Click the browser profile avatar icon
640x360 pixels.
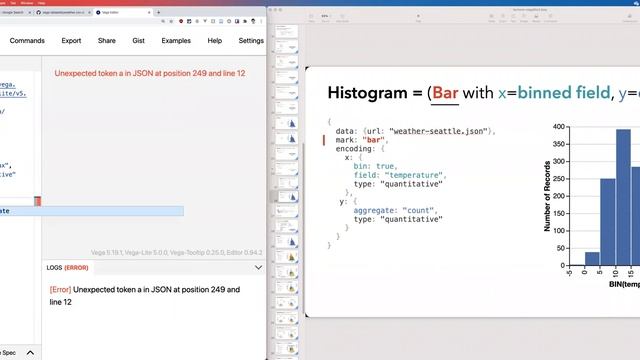253,21
